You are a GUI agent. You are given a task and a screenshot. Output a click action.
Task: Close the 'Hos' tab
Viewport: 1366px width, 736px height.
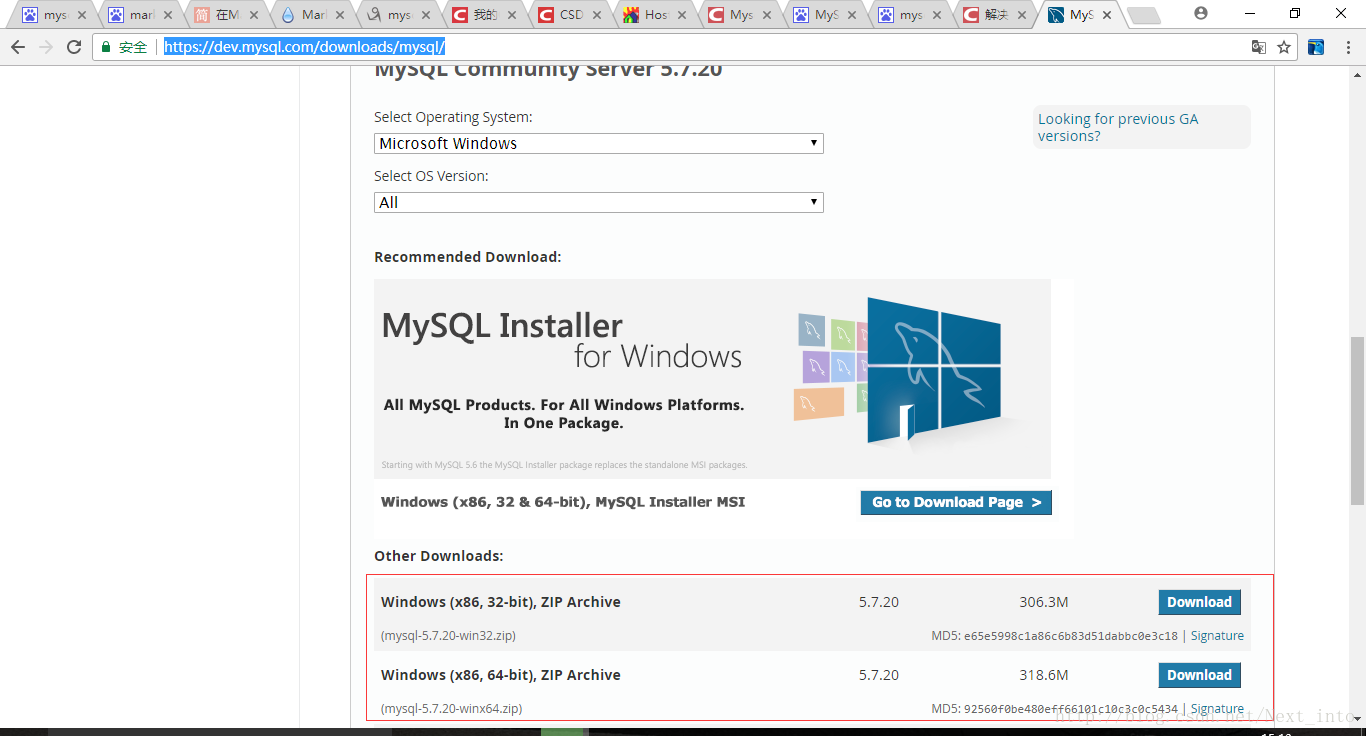click(x=681, y=15)
